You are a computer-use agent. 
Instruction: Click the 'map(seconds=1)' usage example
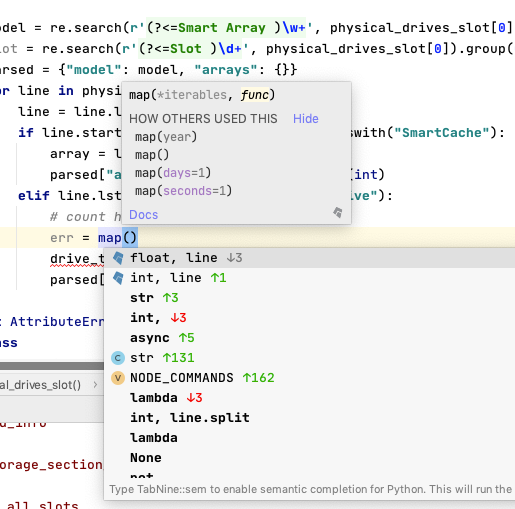(x=183, y=191)
